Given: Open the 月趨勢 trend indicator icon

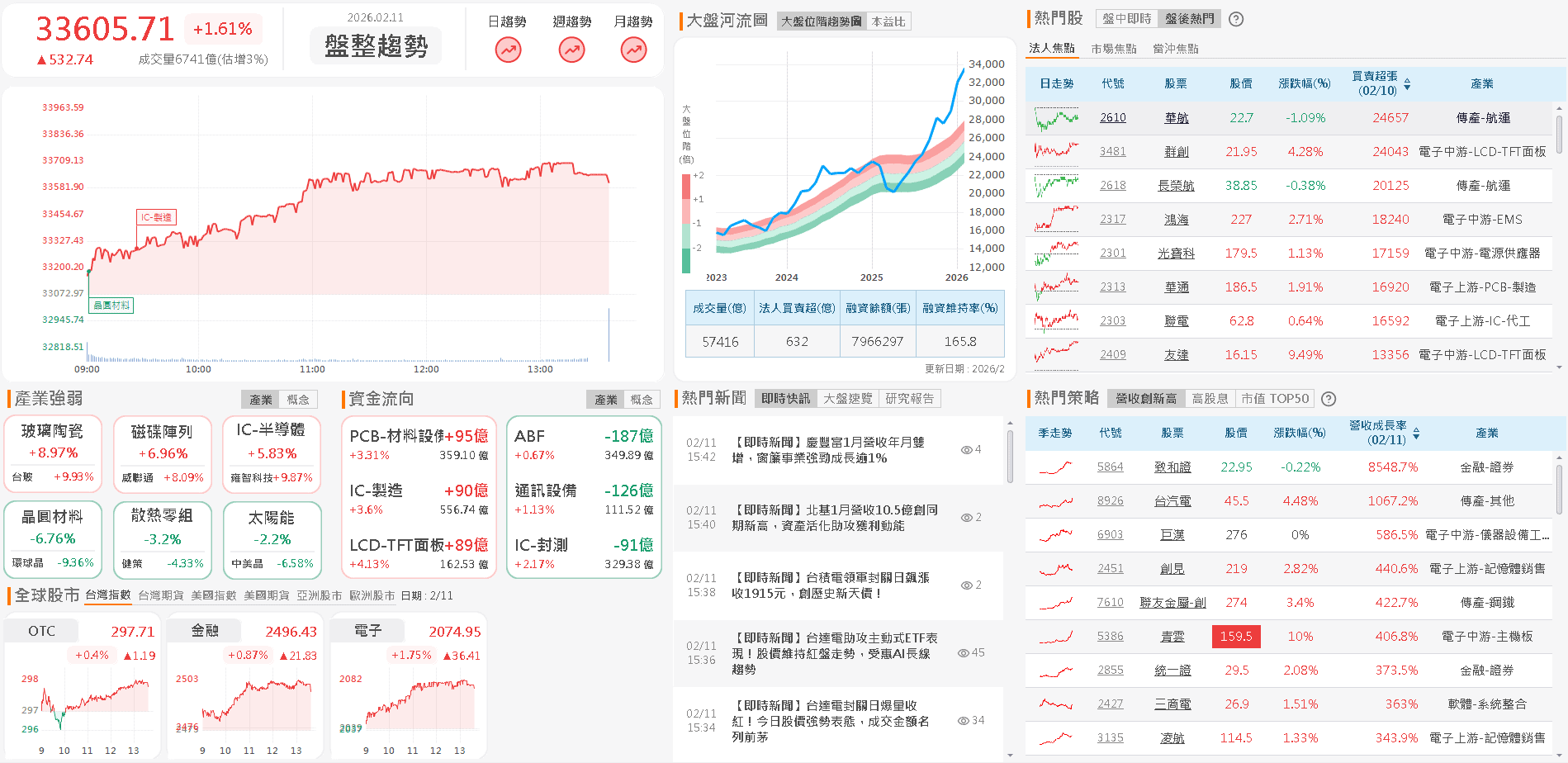Looking at the screenshot, I should coord(632,50).
